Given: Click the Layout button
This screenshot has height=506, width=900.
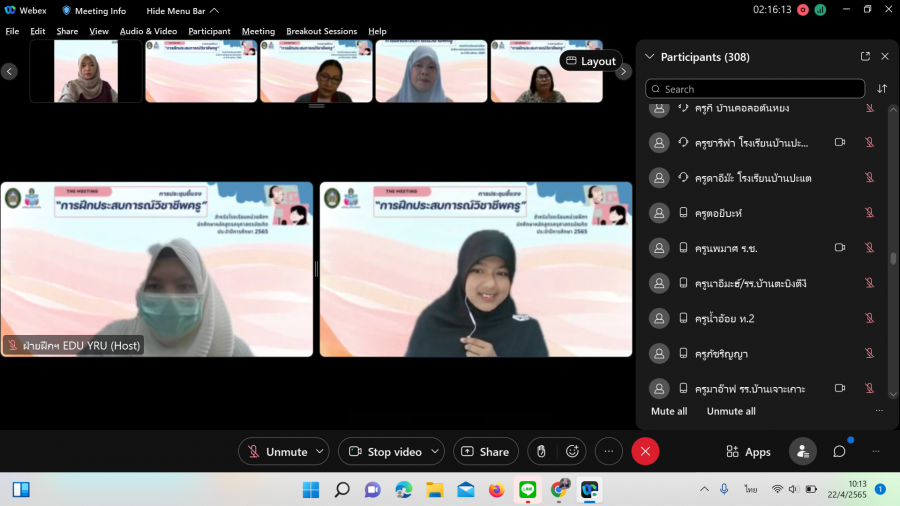Looking at the screenshot, I should pos(590,61).
